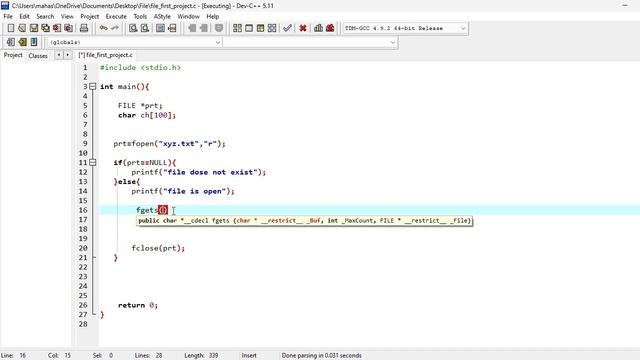Click the Length: 339 status bar entry
The height and width of the screenshot is (360, 640).
point(201,356)
